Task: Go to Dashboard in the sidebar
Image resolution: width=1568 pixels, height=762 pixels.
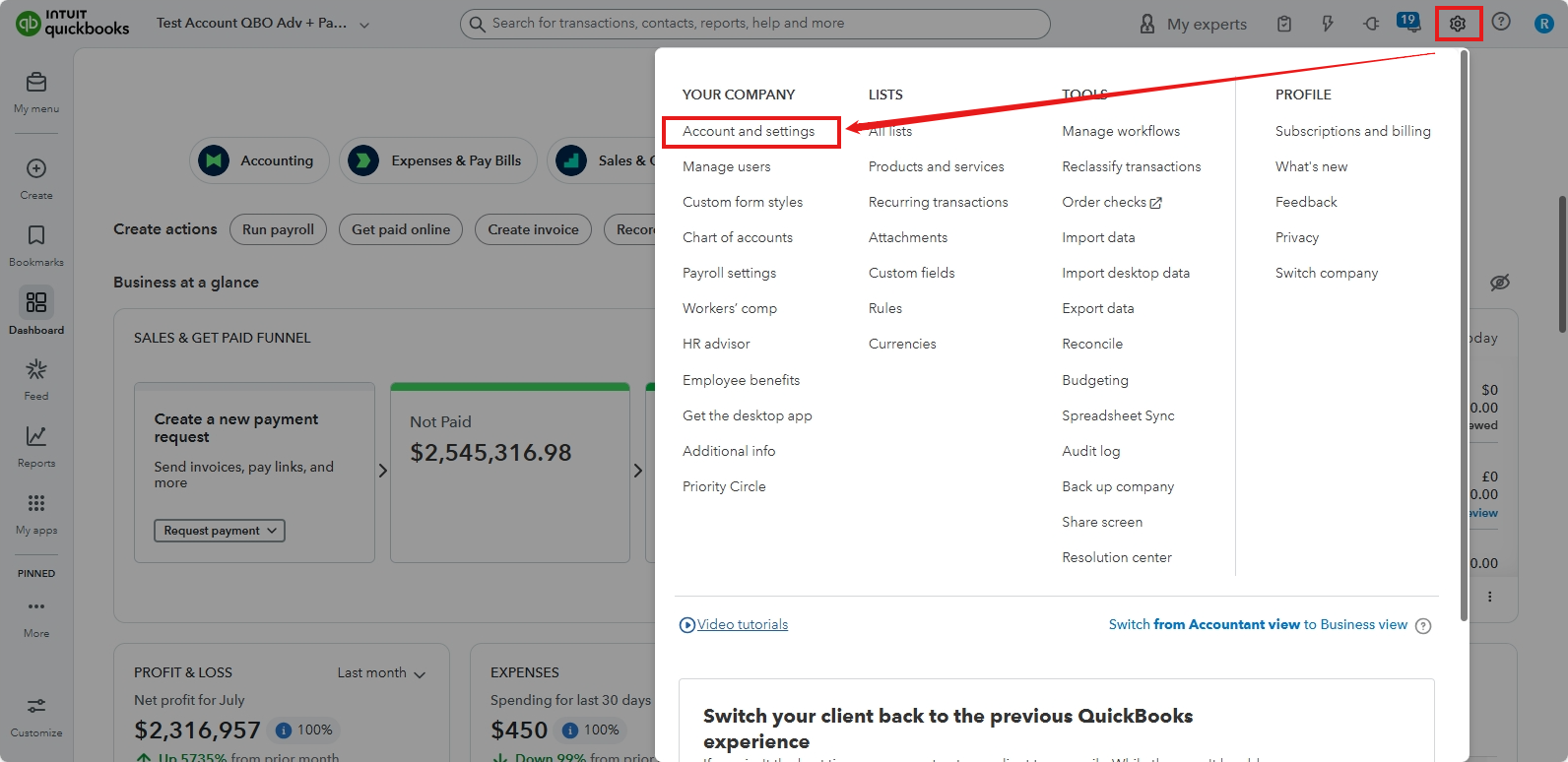Action: click(x=36, y=312)
